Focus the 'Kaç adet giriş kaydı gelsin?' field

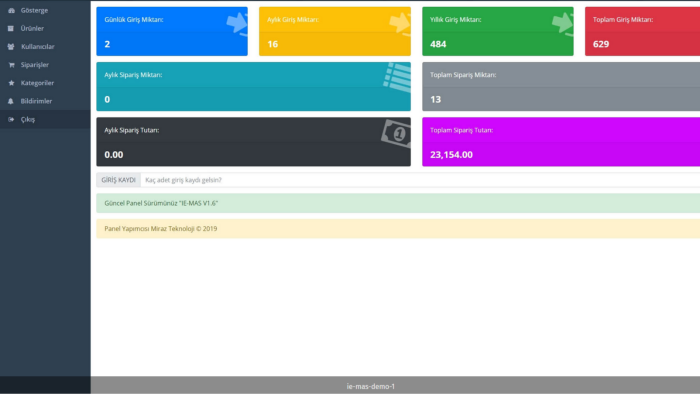(x=420, y=180)
